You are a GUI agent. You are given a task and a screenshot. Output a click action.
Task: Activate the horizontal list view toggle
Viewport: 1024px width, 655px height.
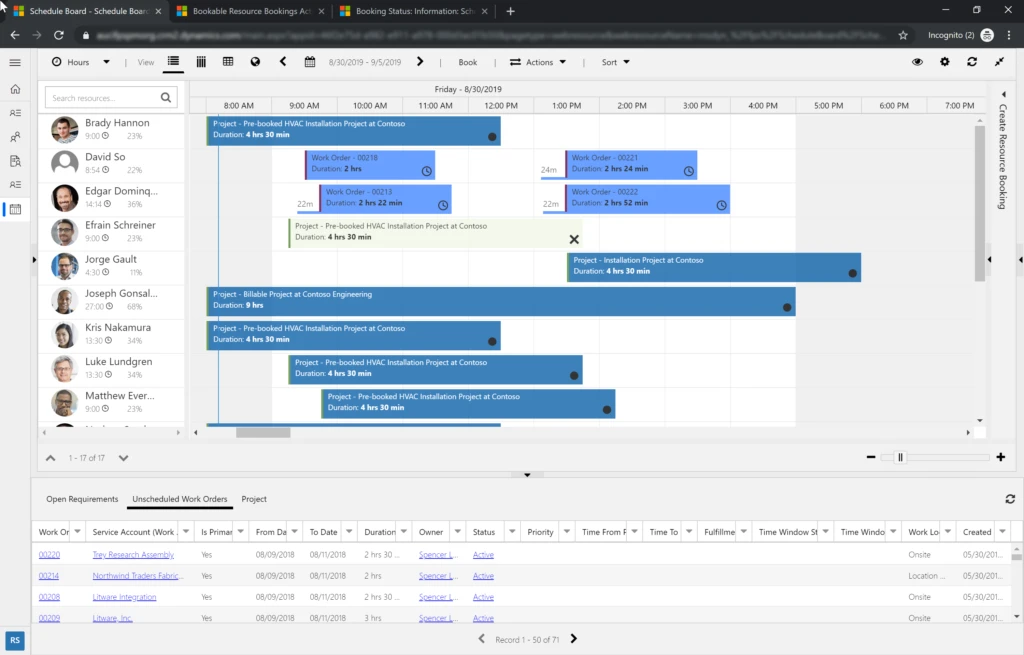coord(173,62)
